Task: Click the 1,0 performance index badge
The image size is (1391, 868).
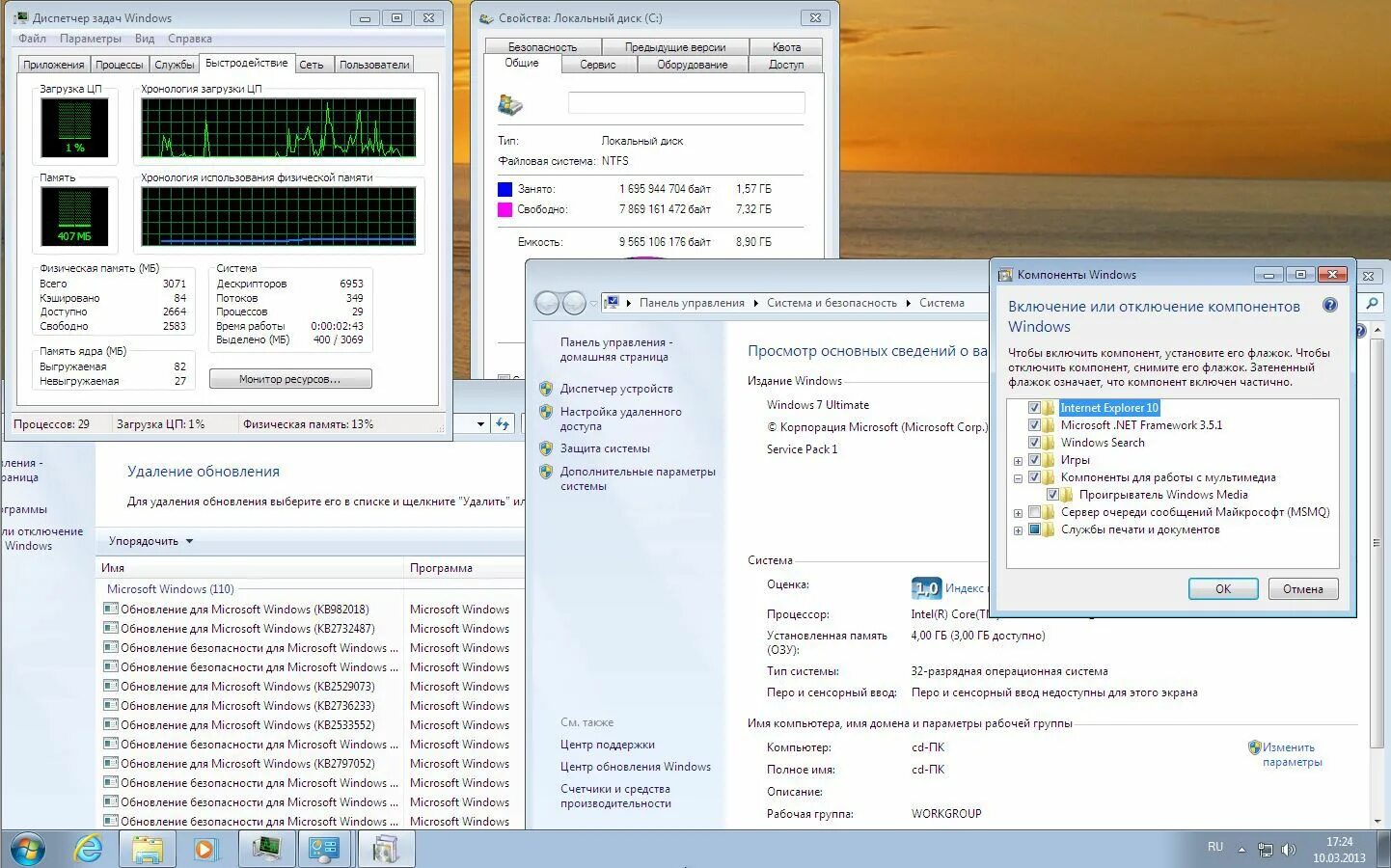Action: [926, 587]
